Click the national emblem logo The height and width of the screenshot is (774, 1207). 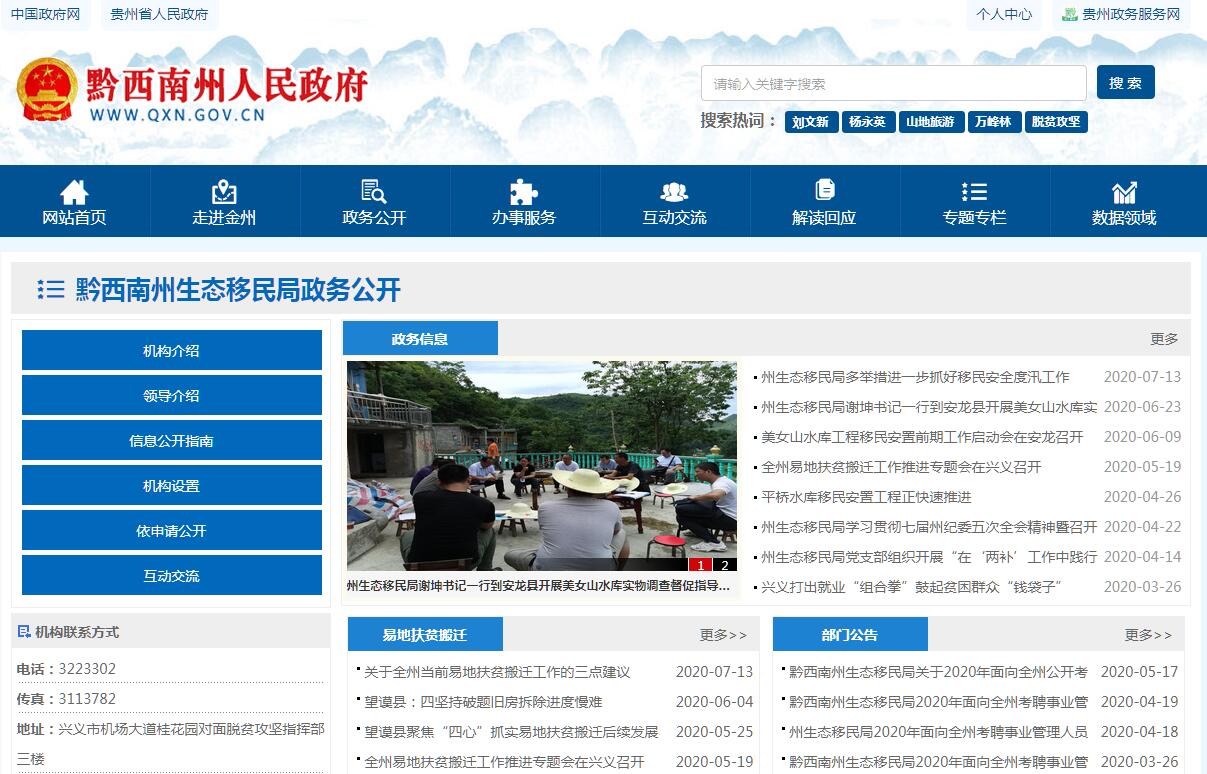(x=47, y=90)
